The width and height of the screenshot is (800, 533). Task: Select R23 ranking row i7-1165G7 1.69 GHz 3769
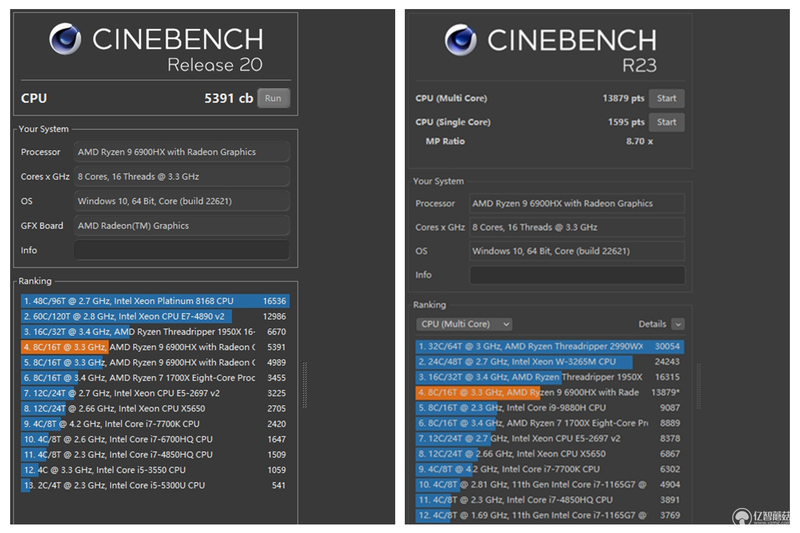pos(549,515)
